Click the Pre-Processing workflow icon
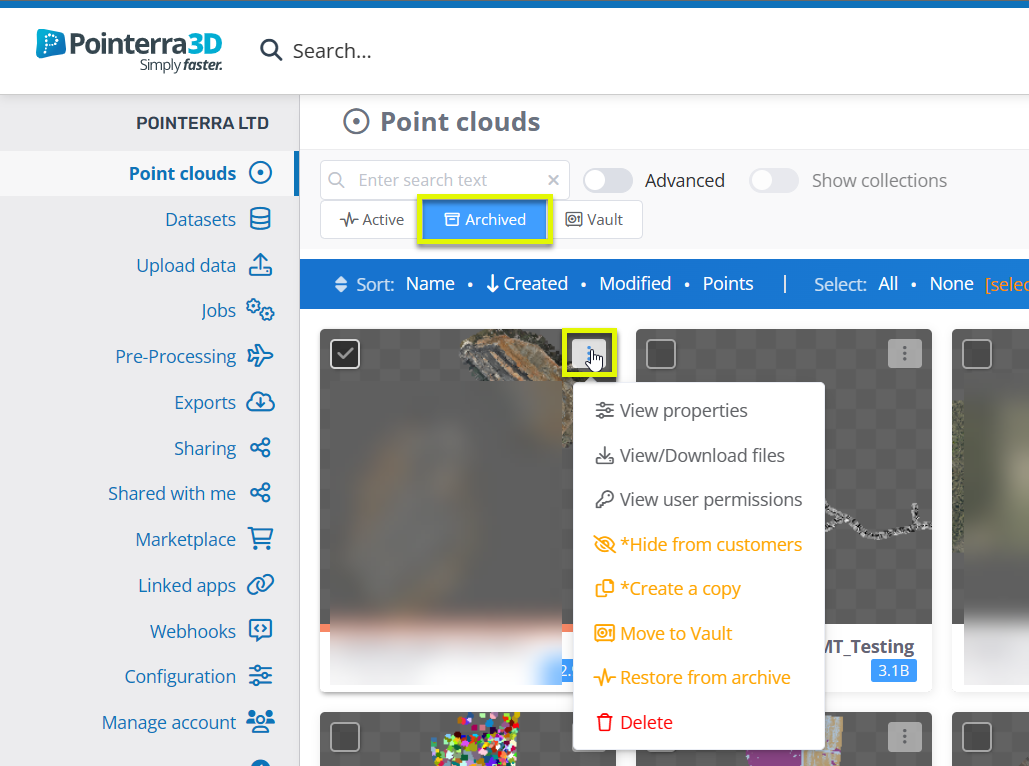Screen dimensions: 1029x766 (260, 356)
